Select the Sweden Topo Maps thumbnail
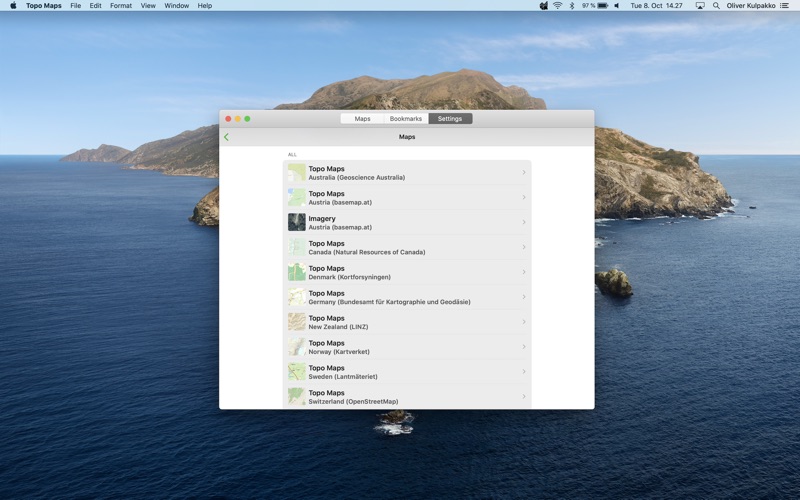 296,372
